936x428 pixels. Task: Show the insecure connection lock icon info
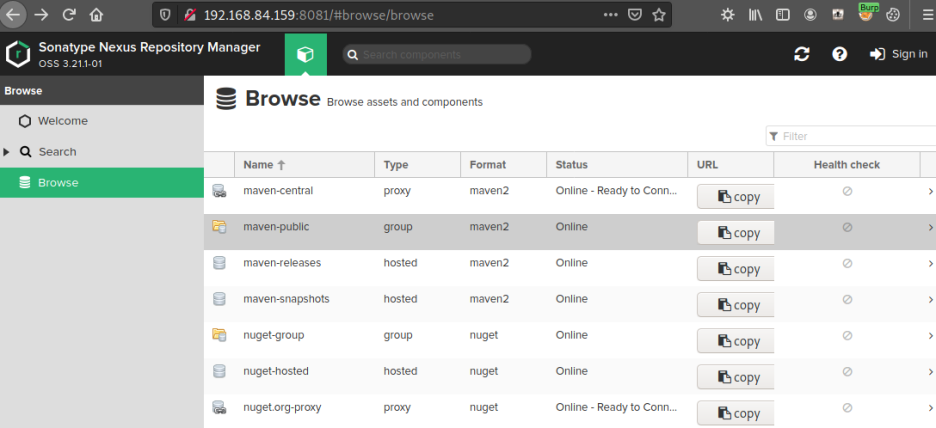(x=190, y=15)
